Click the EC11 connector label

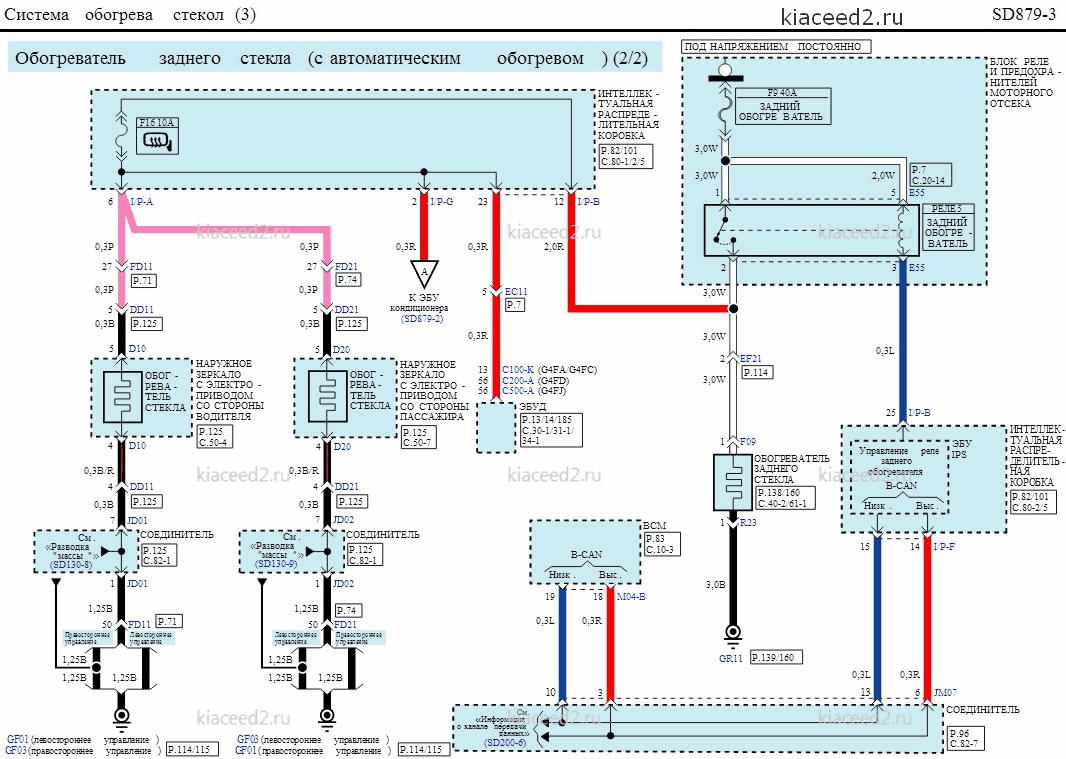click(515, 292)
